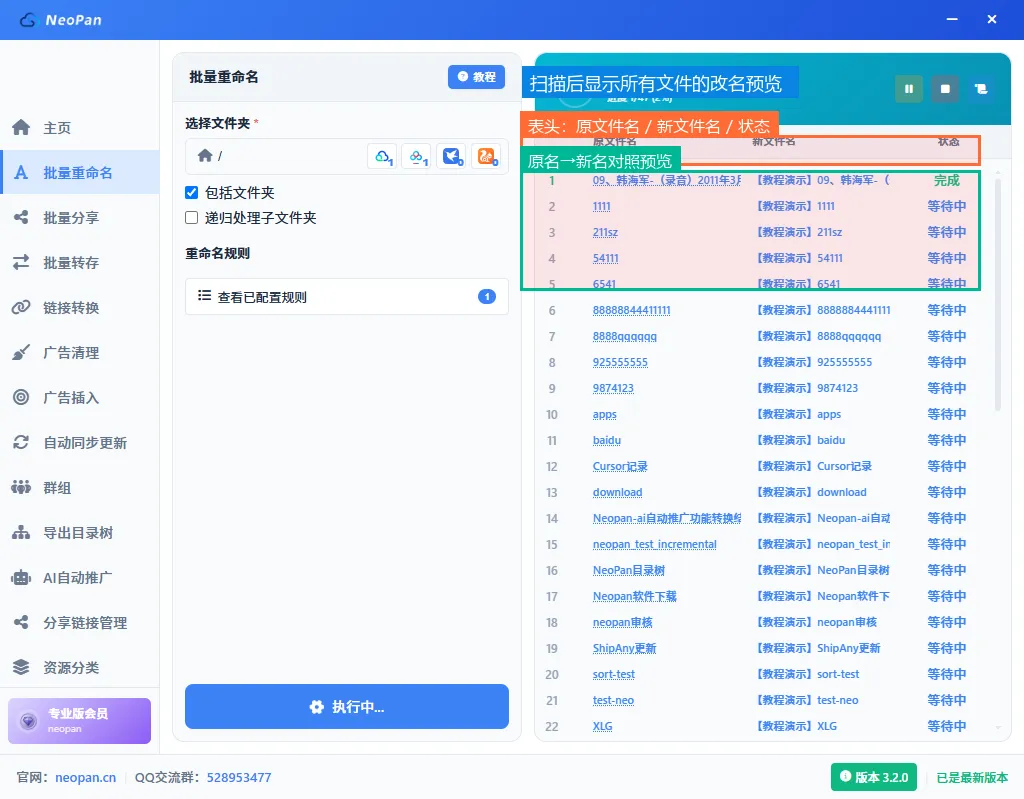
Task: Click original filename Cursor记录
Action: coord(620,466)
